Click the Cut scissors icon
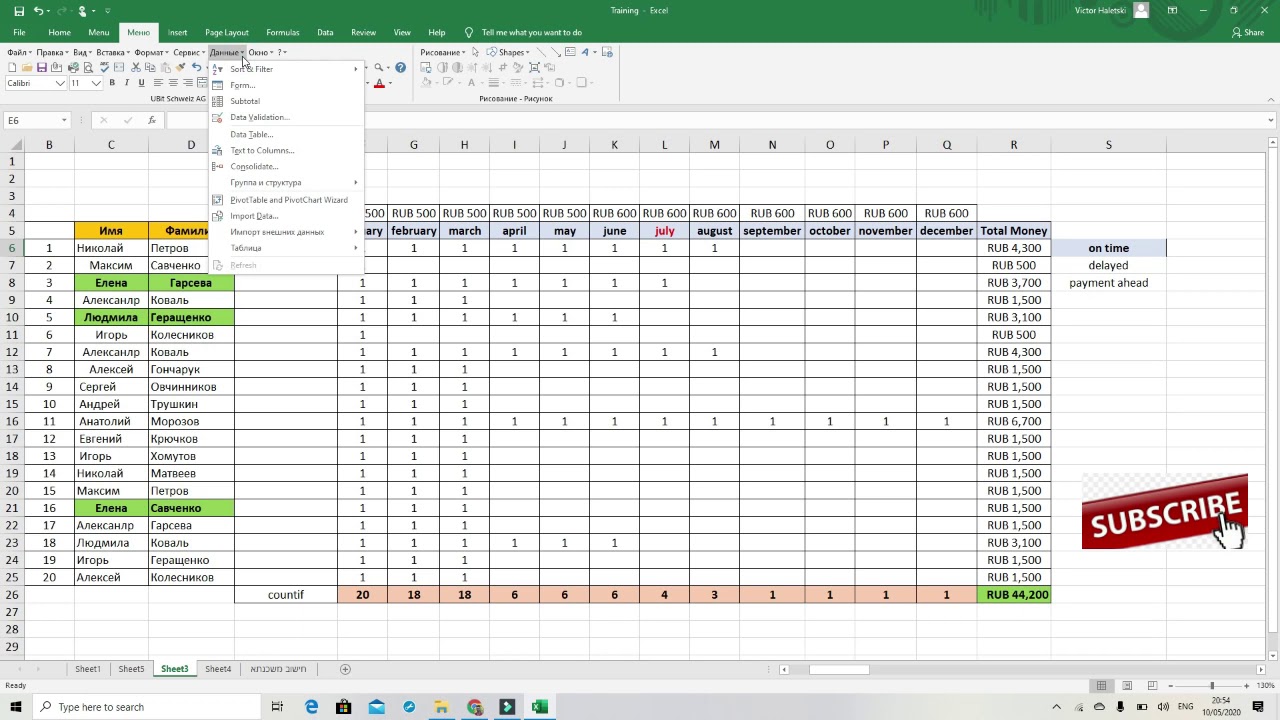 (x=135, y=67)
